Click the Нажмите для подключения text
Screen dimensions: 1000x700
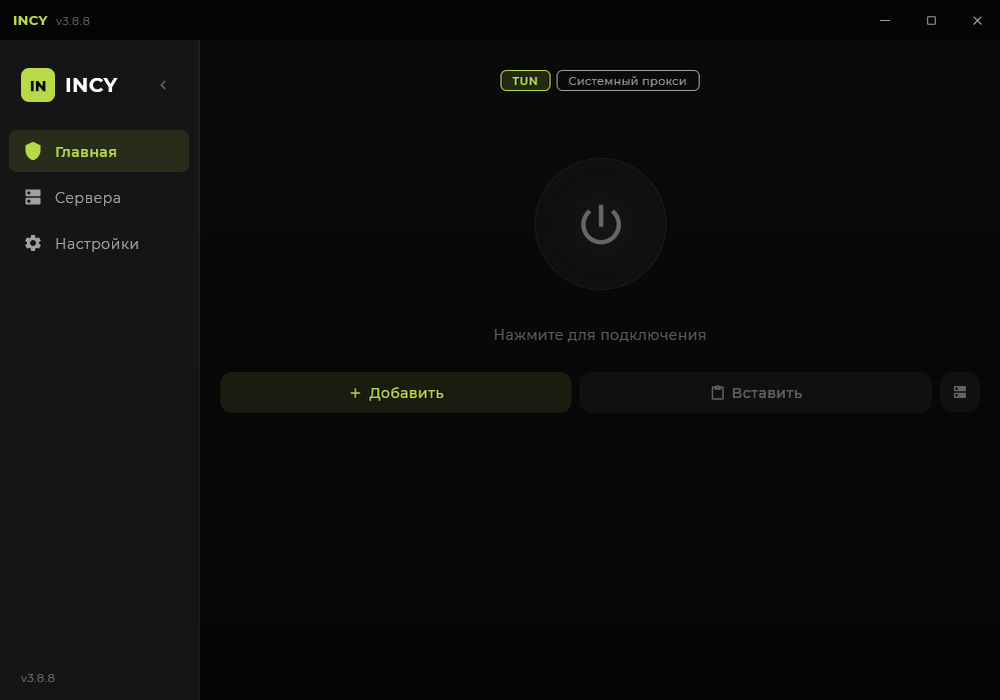[x=599, y=335]
